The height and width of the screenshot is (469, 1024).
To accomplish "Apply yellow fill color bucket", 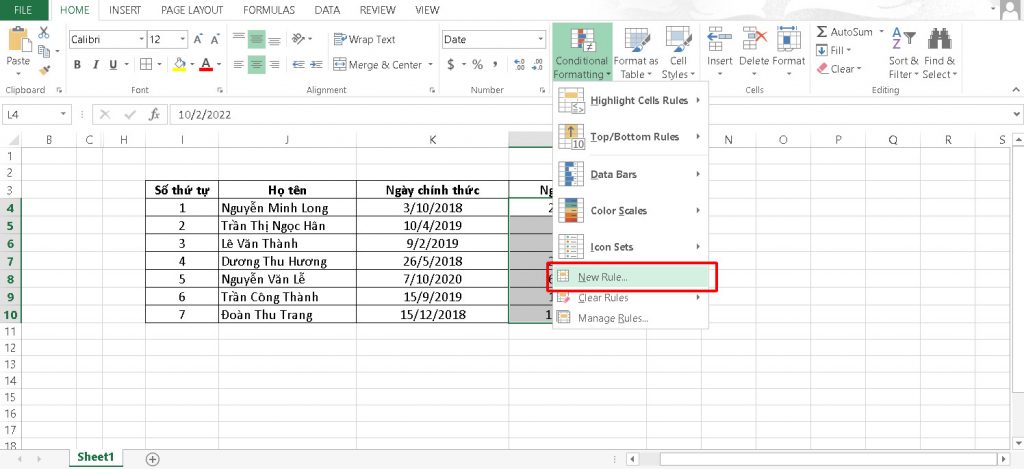I will (180, 64).
